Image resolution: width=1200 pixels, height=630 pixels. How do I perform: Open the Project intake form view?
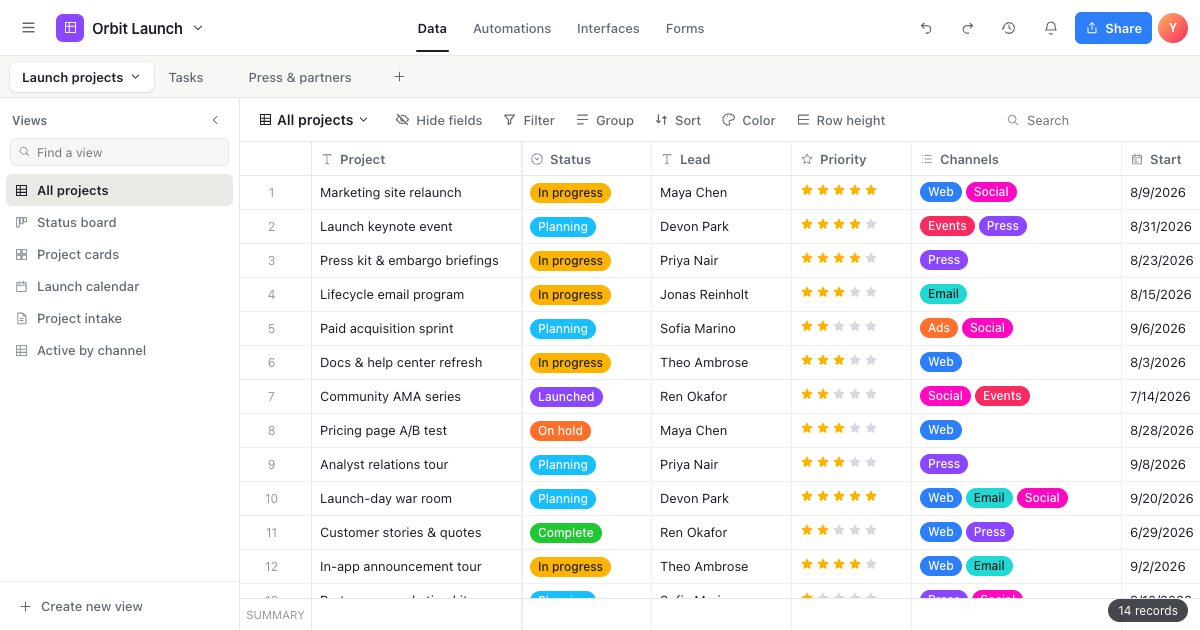coord(119,318)
